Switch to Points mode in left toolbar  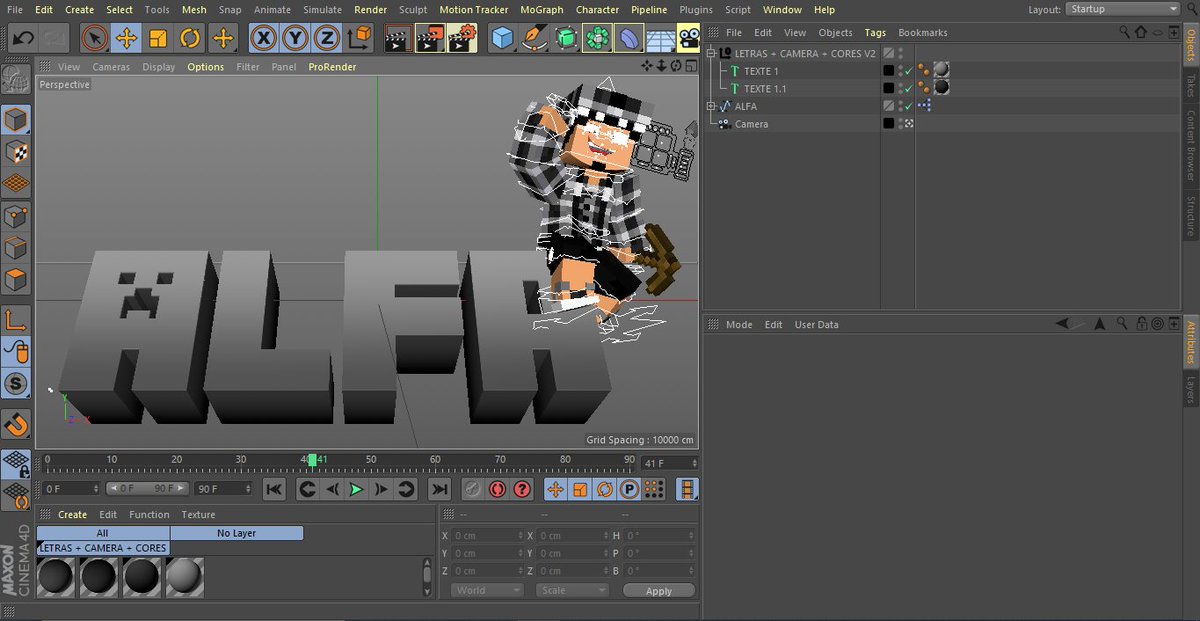(x=16, y=215)
